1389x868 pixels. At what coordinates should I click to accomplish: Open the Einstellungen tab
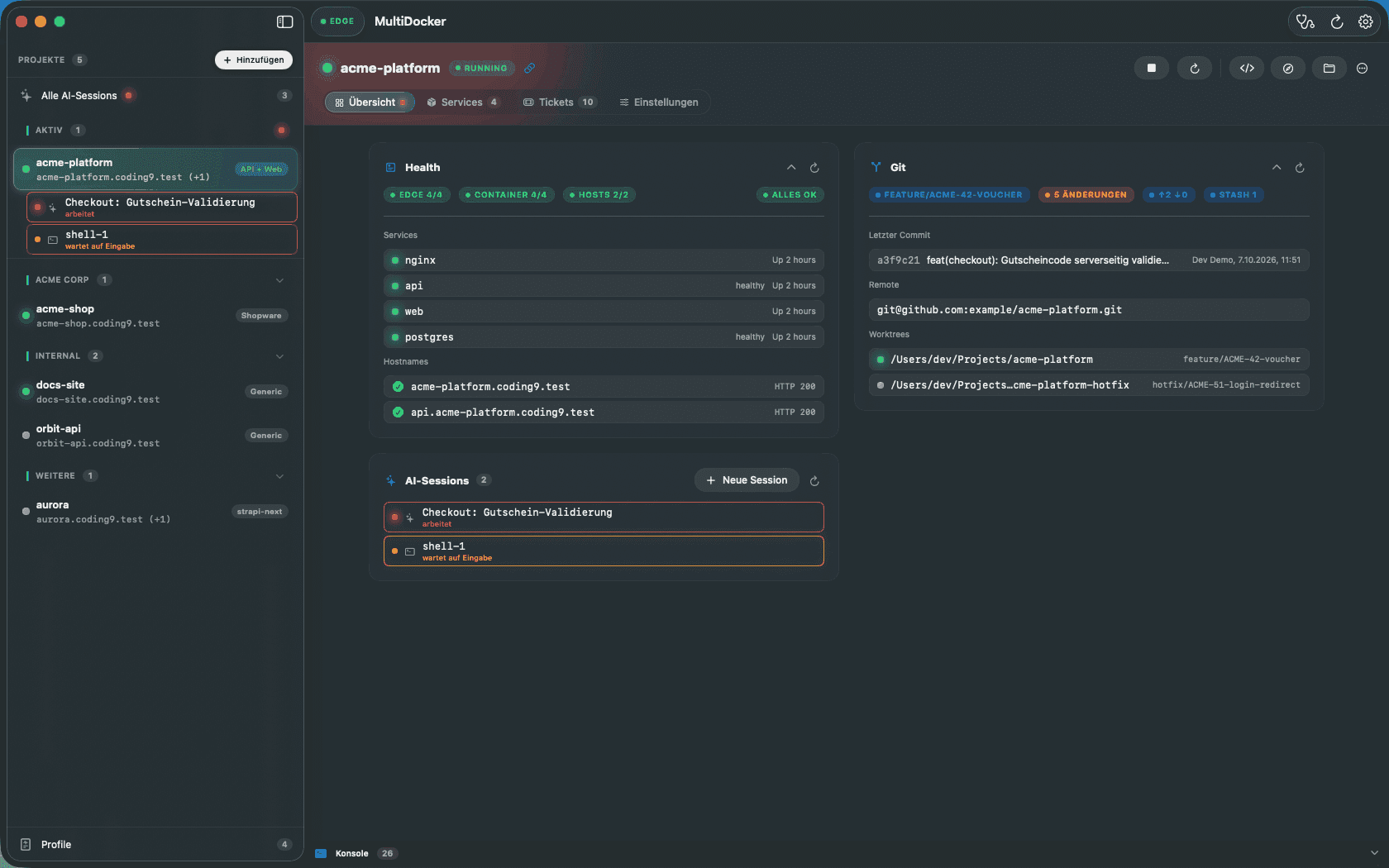[659, 103]
